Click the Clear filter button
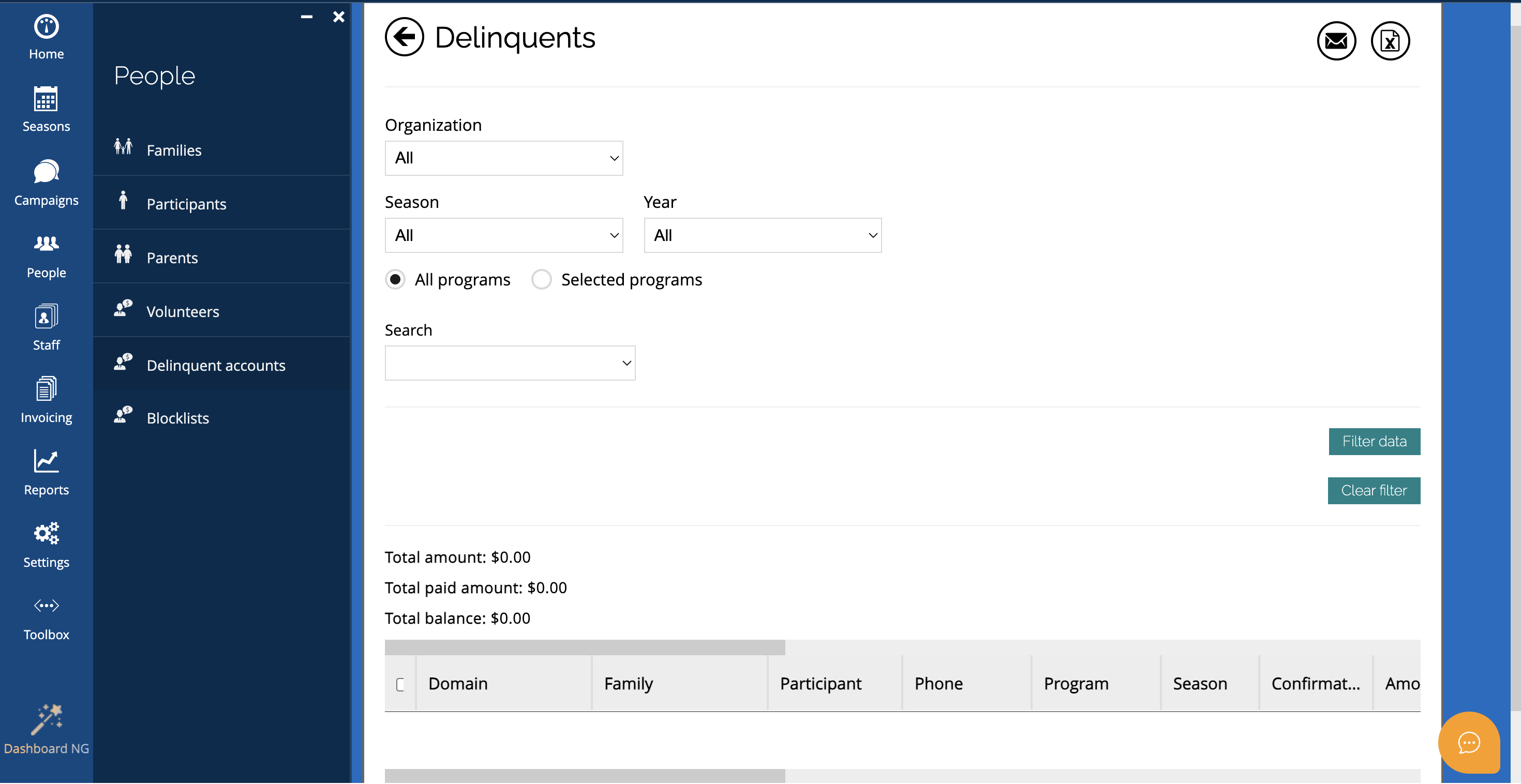 point(1373,491)
